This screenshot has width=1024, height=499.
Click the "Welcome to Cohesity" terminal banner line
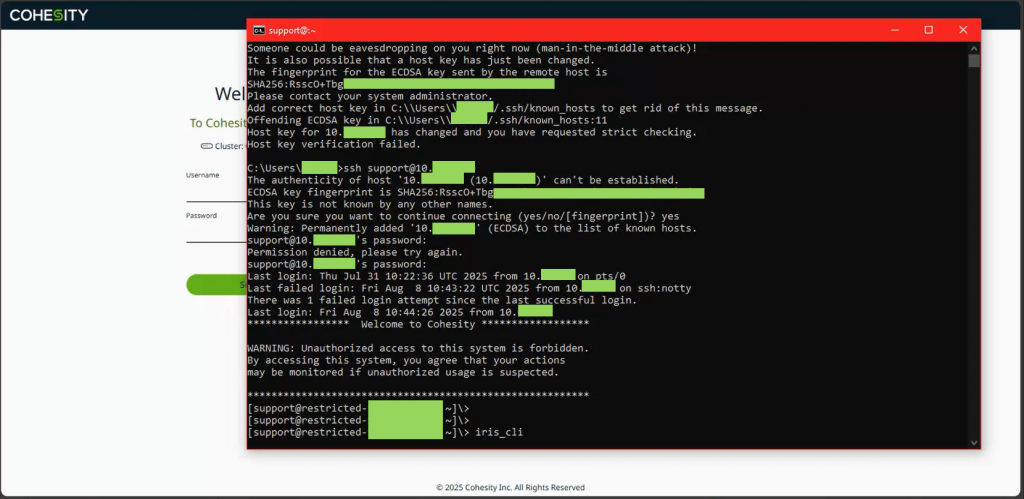[x=418, y=324]
